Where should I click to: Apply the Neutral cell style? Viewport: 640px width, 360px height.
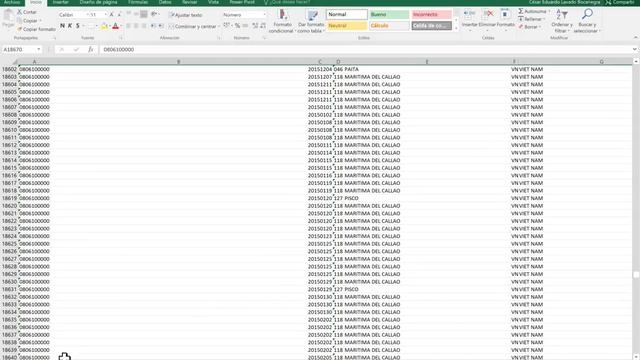[x=347, y=26]
